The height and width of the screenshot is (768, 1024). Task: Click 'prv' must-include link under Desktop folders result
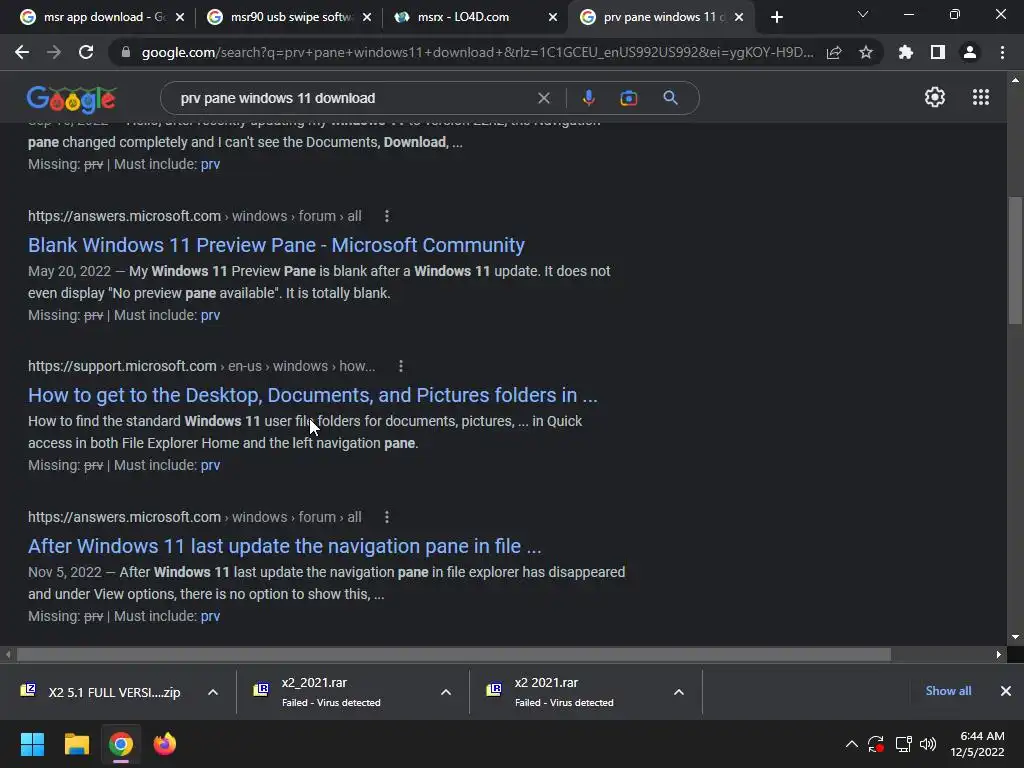(x=210, y=466)
